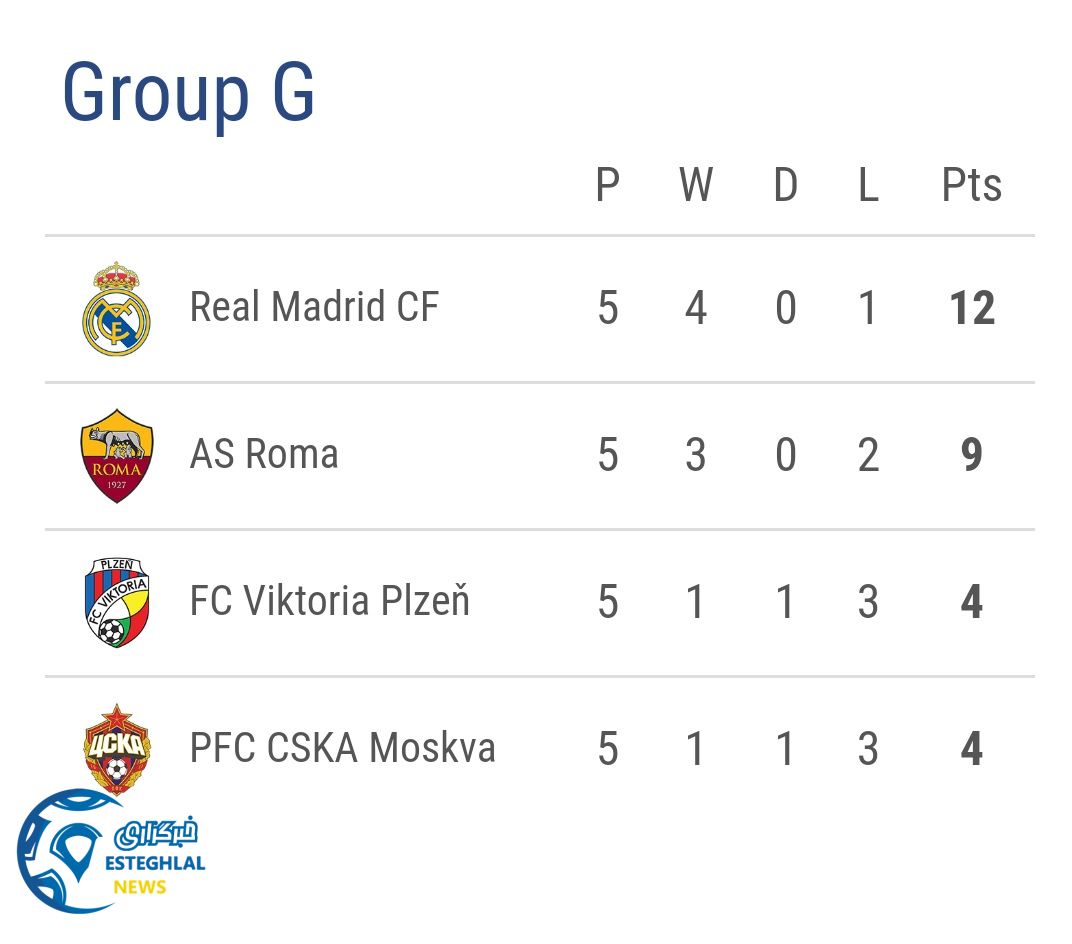Click the CSKA Moskva crest icon
The width and height of the screenshot is (1072, 944).
(x=117, y=746)
